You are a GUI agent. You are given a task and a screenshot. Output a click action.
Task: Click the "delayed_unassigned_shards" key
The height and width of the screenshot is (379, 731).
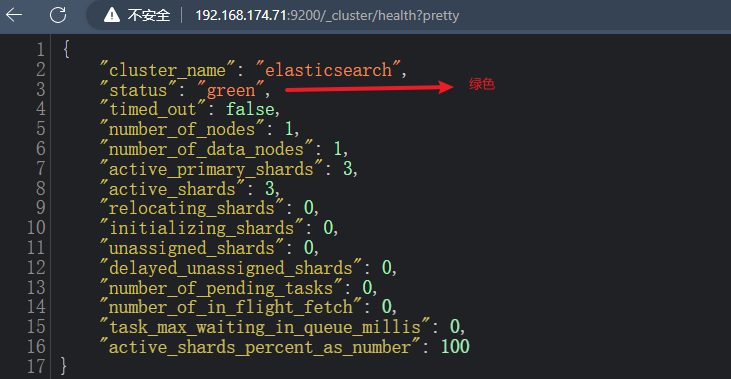[x=231, y=268]
